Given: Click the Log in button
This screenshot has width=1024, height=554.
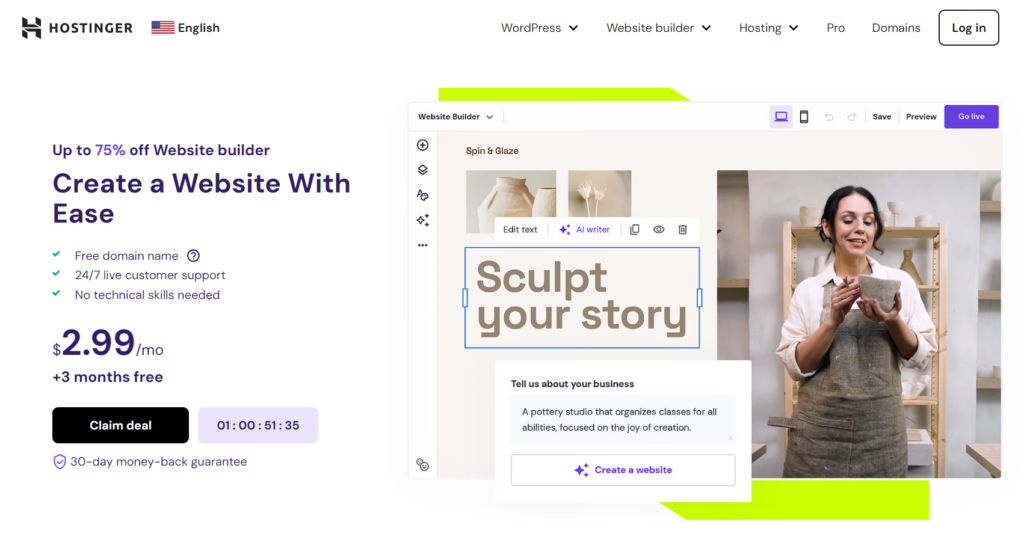Looking at the screenshot, I should tap(968, 27).
